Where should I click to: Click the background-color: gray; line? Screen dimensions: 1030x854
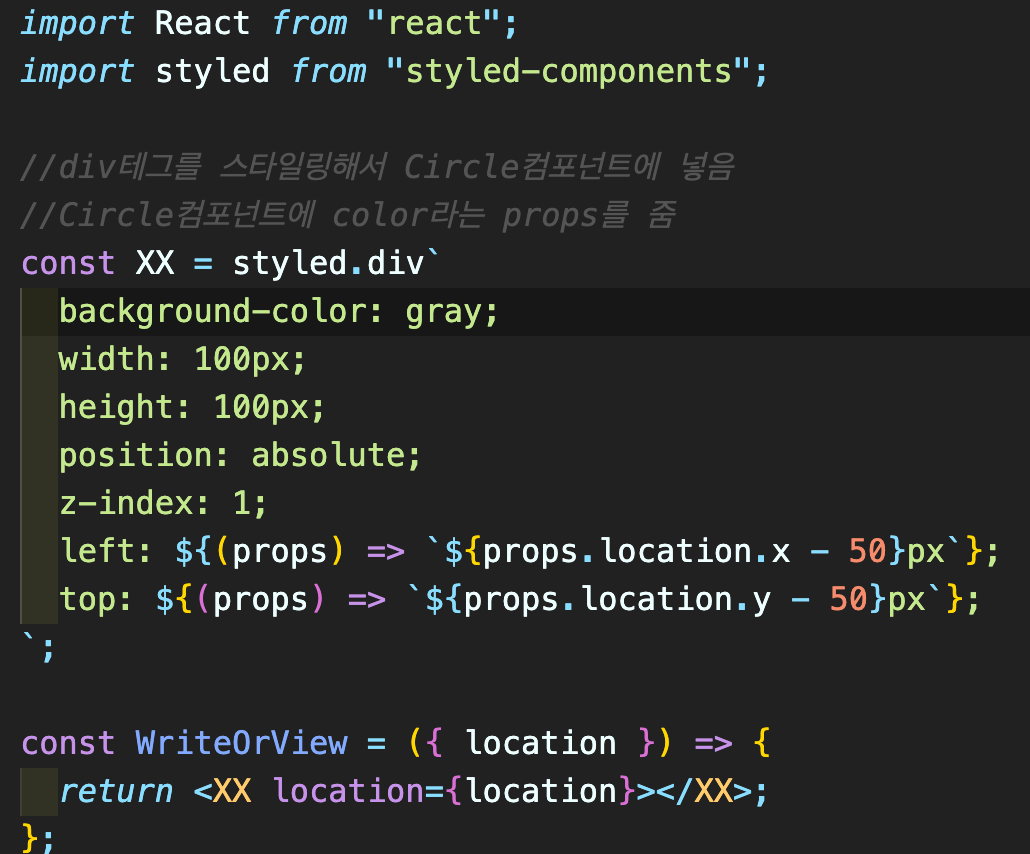tap(279, 312)
